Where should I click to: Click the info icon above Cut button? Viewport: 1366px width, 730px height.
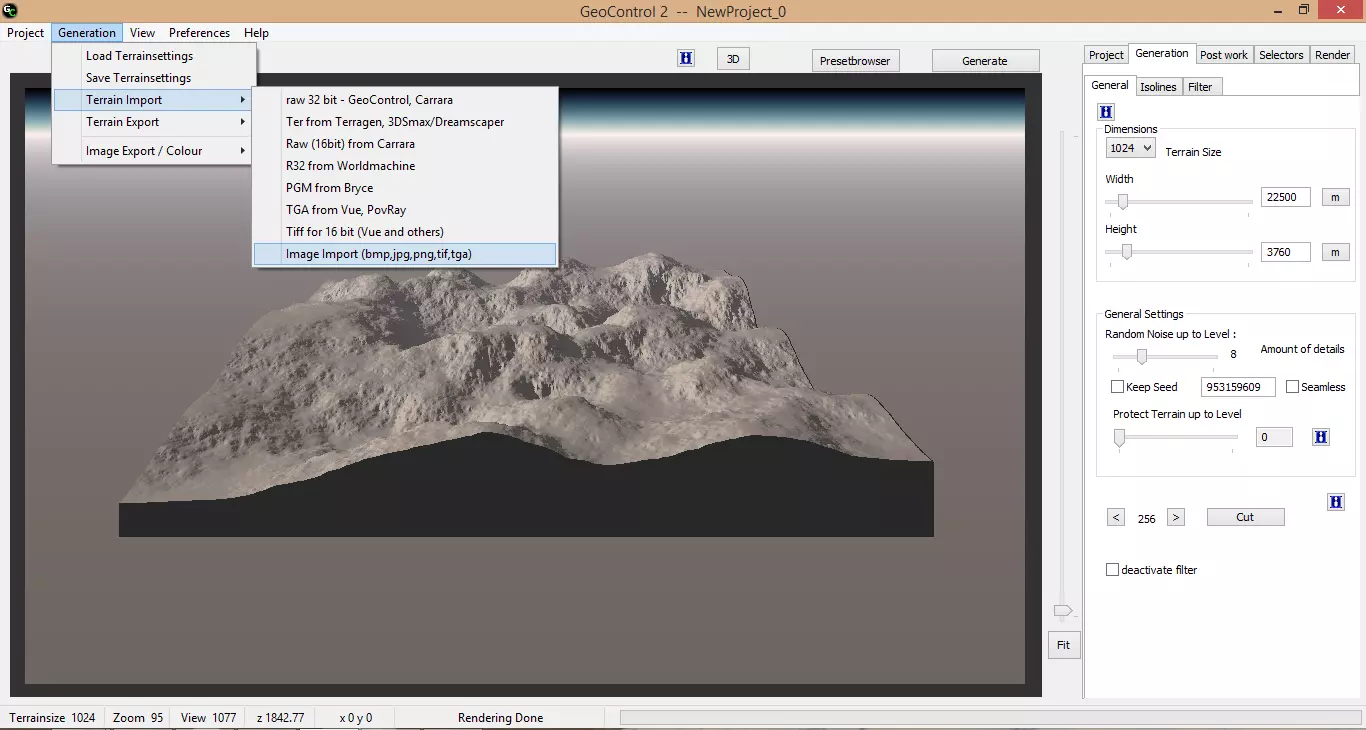coord(1336,502)
